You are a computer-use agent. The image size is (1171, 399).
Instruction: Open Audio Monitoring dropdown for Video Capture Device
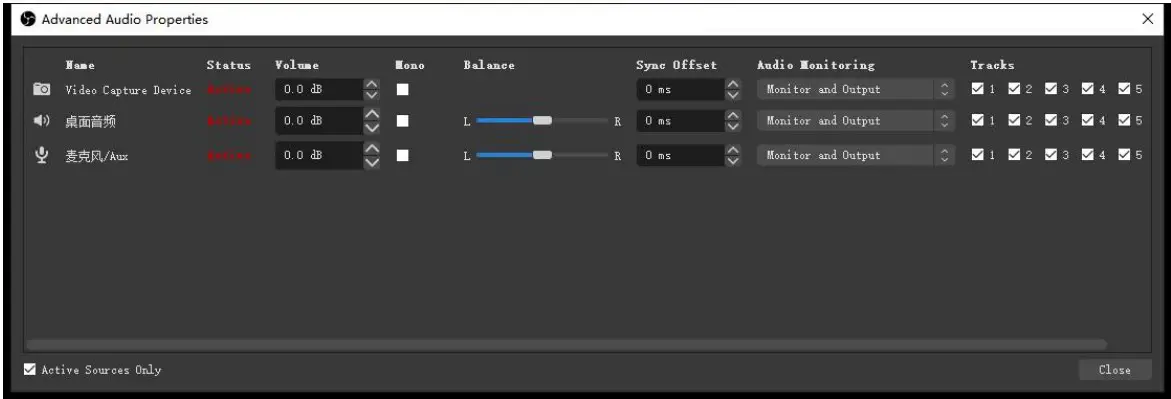(855, 90)
